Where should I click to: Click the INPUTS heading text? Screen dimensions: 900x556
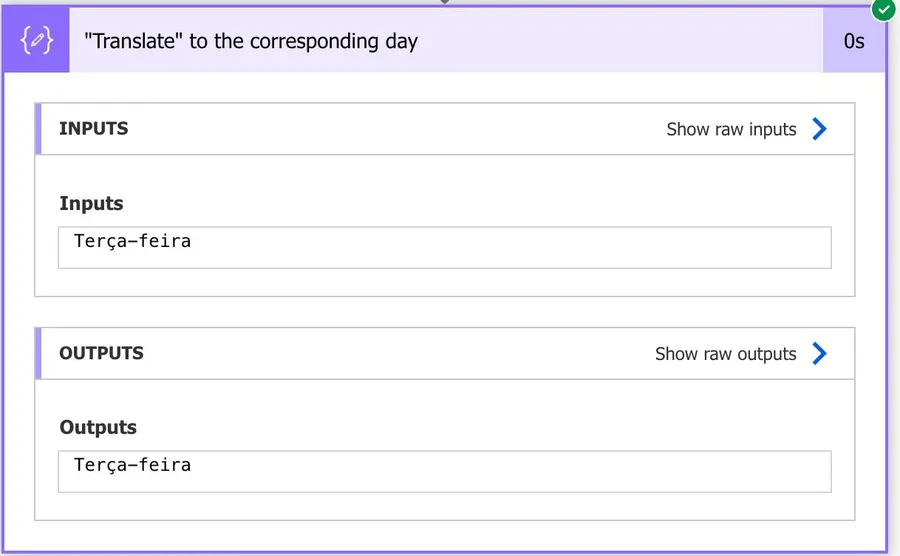pyautogui.click(x=94, y=129)
